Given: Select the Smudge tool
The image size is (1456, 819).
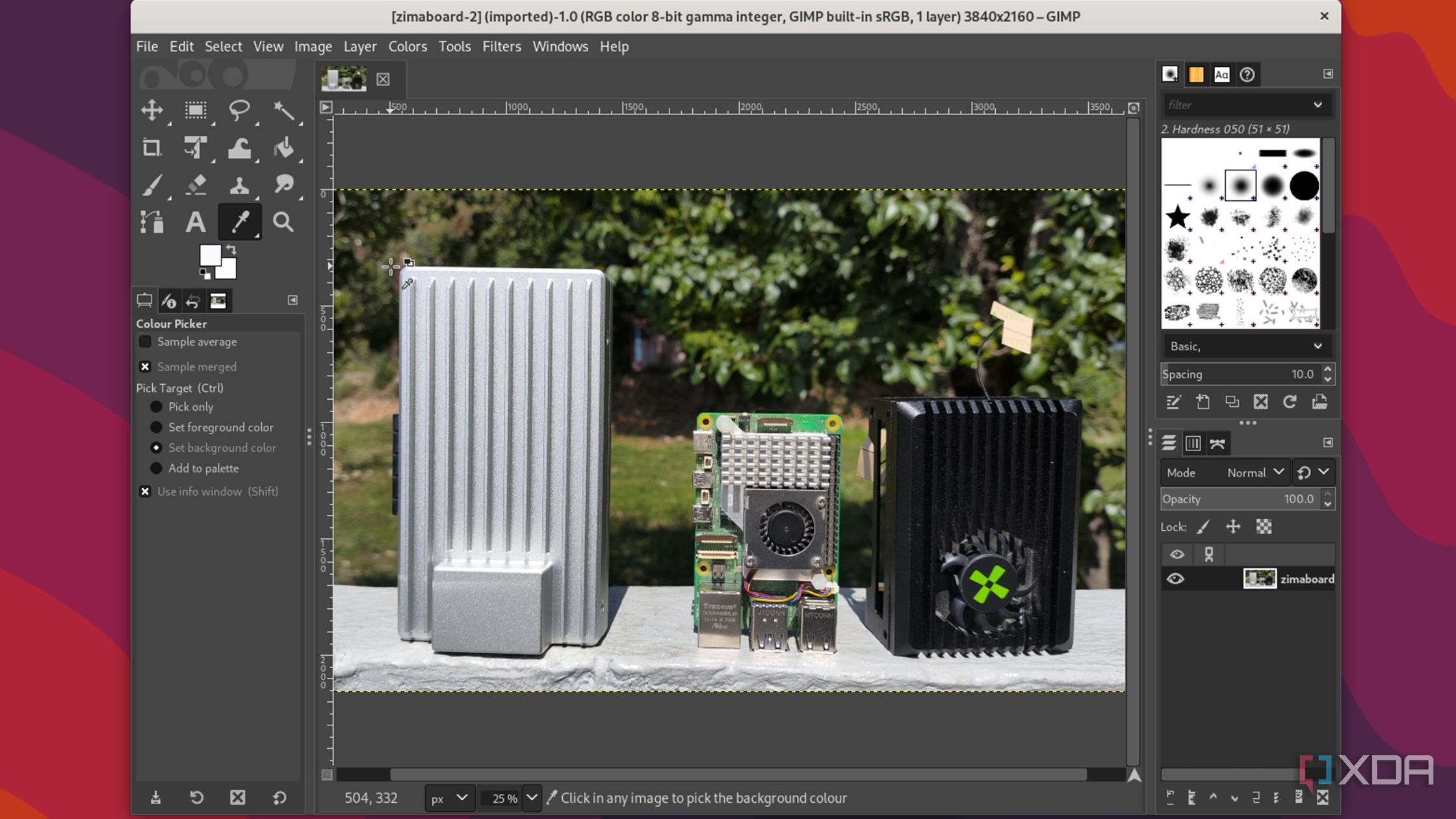Looking at the screenshot, I should (x=283, y=185).
